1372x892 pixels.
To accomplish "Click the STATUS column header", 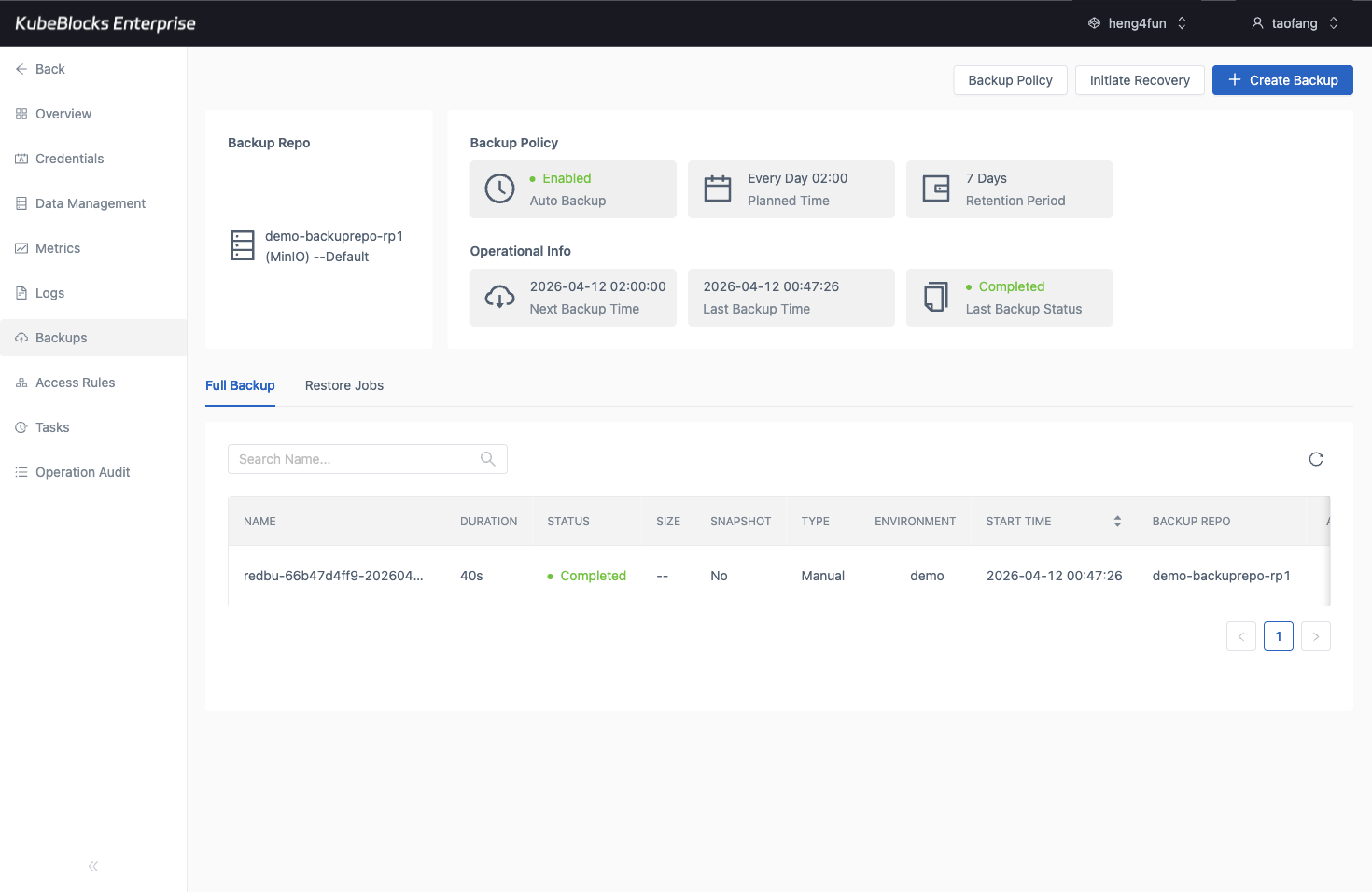I will 568,522.
